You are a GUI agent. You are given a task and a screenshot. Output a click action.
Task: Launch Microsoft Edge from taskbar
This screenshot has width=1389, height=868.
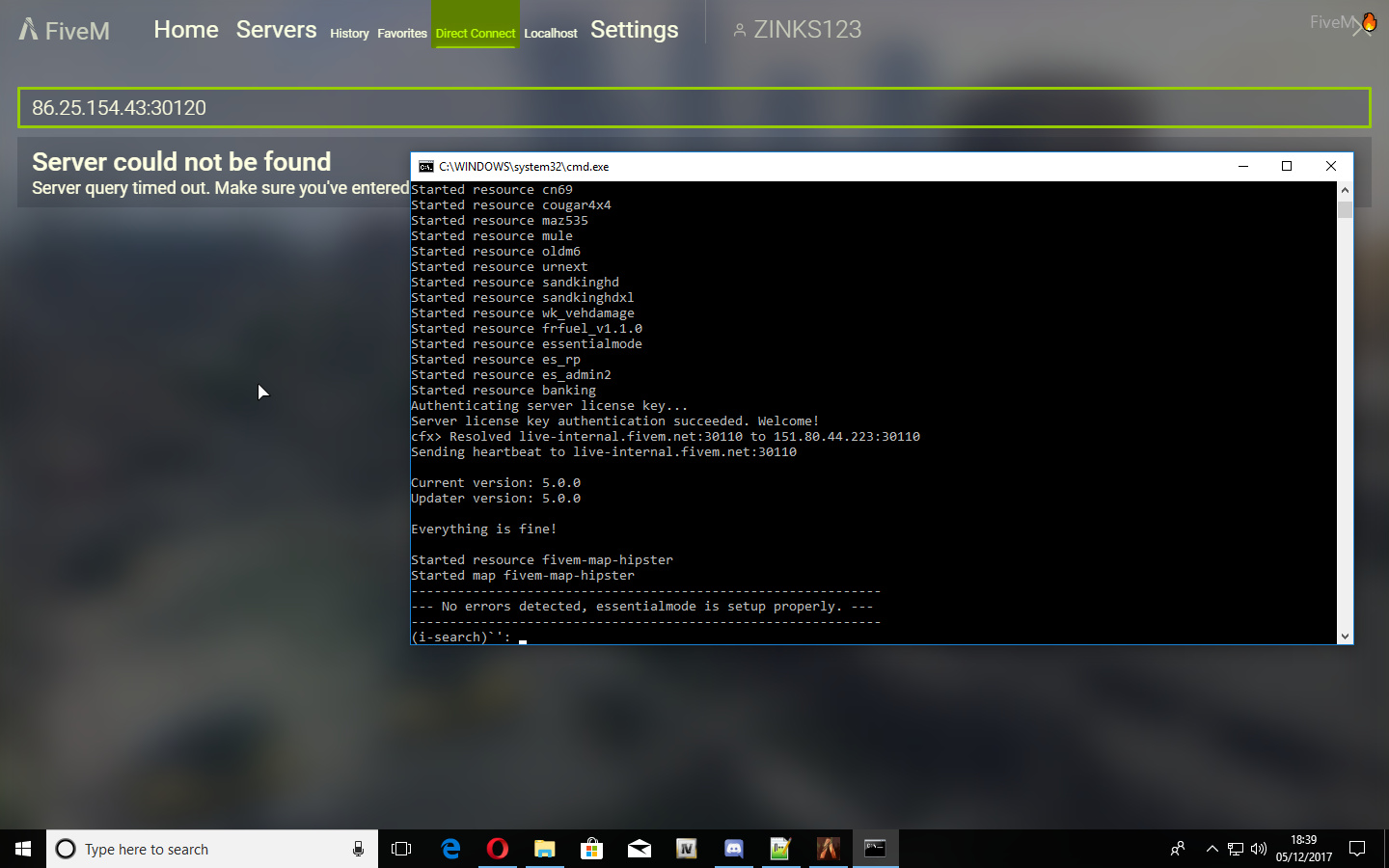(x=450, y=849)
